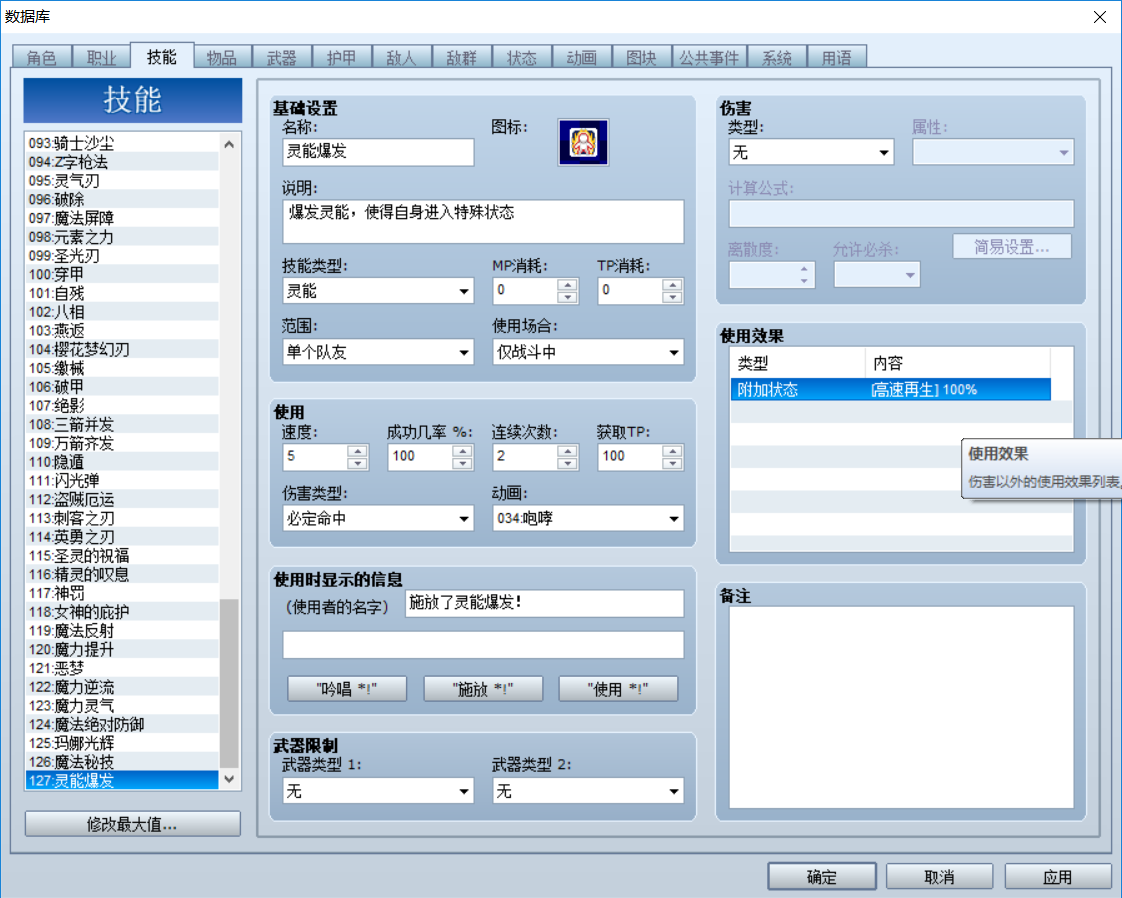Image resolution: width=1122 pixels, height=898 pixels.
Task: Click the 说明 description text box
Action: [483, 222]
